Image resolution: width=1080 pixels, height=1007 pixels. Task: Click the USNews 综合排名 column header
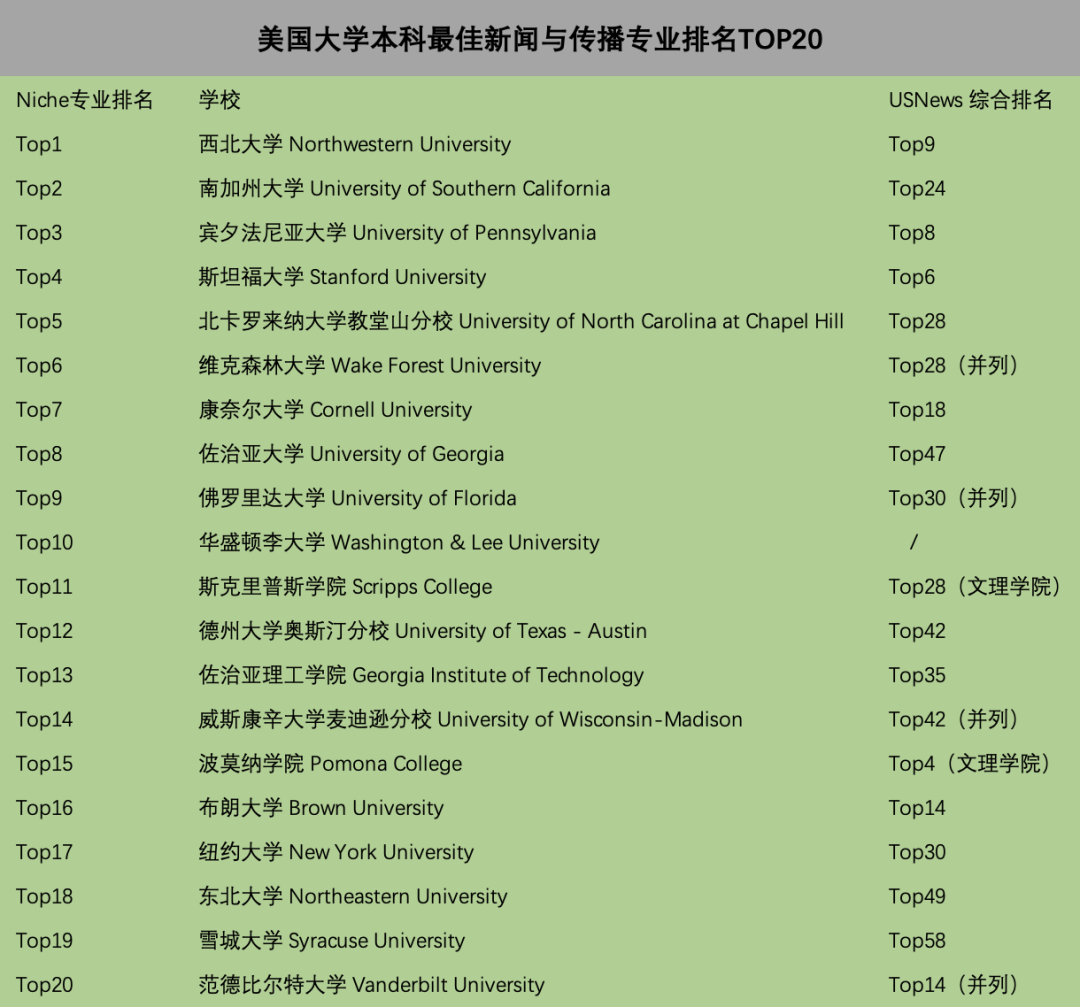tap(970, 101)
